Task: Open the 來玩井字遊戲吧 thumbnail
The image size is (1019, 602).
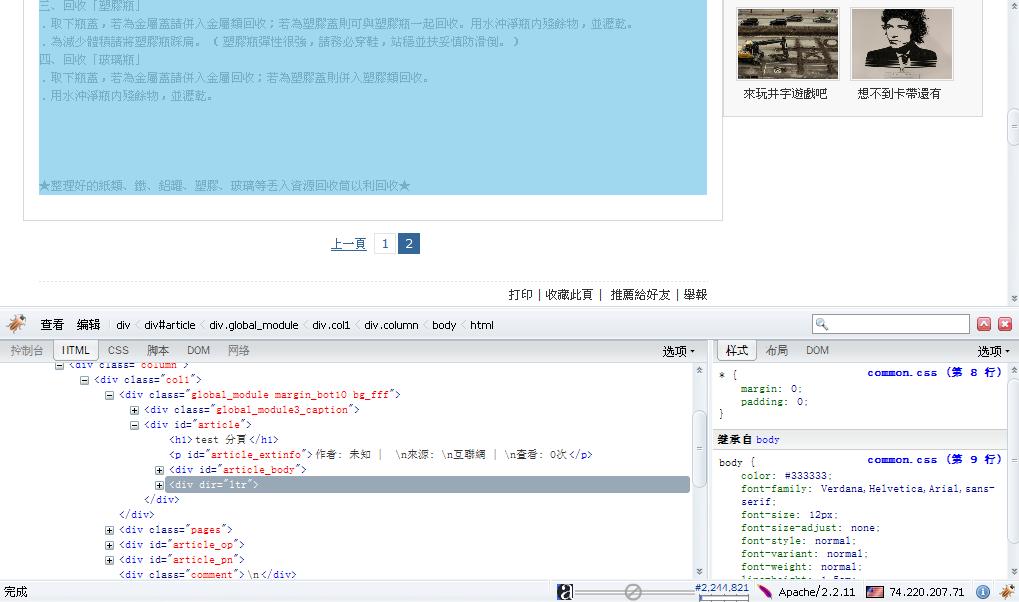Action: pos(787,44)
